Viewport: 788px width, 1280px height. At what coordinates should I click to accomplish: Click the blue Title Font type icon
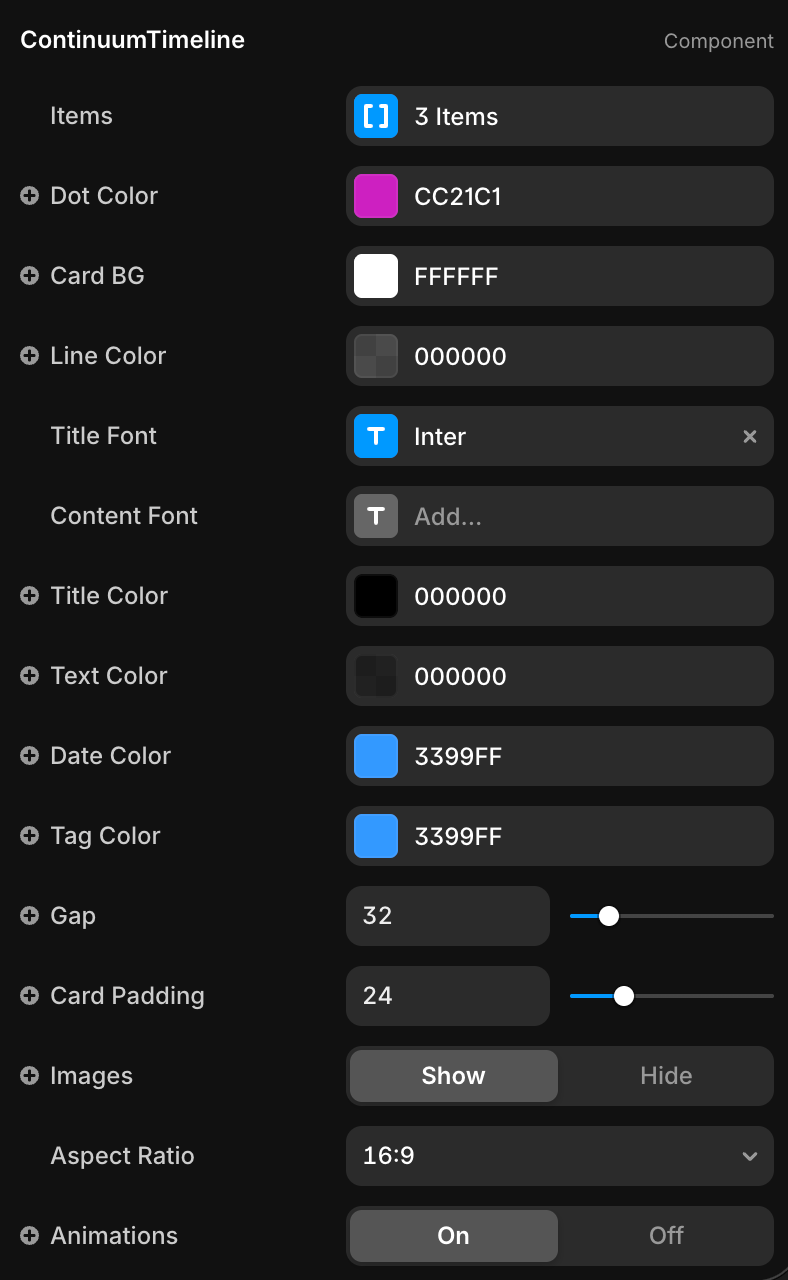click(376, 436)
